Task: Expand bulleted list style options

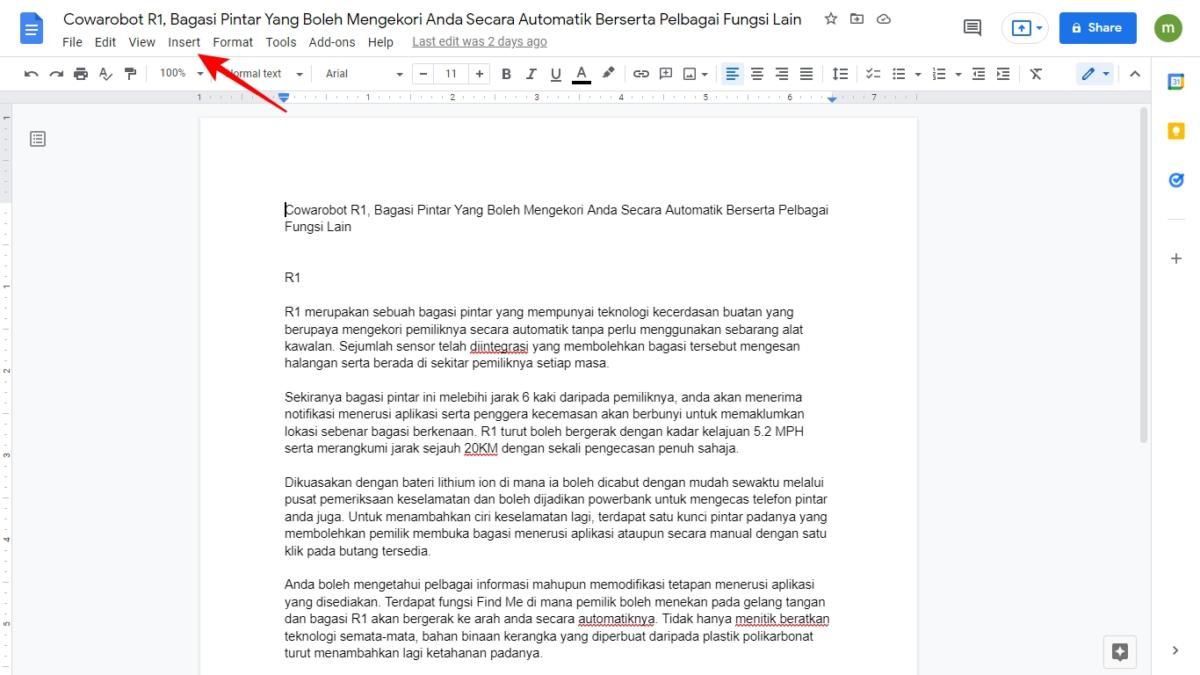Action: click(x=918, y=74)
